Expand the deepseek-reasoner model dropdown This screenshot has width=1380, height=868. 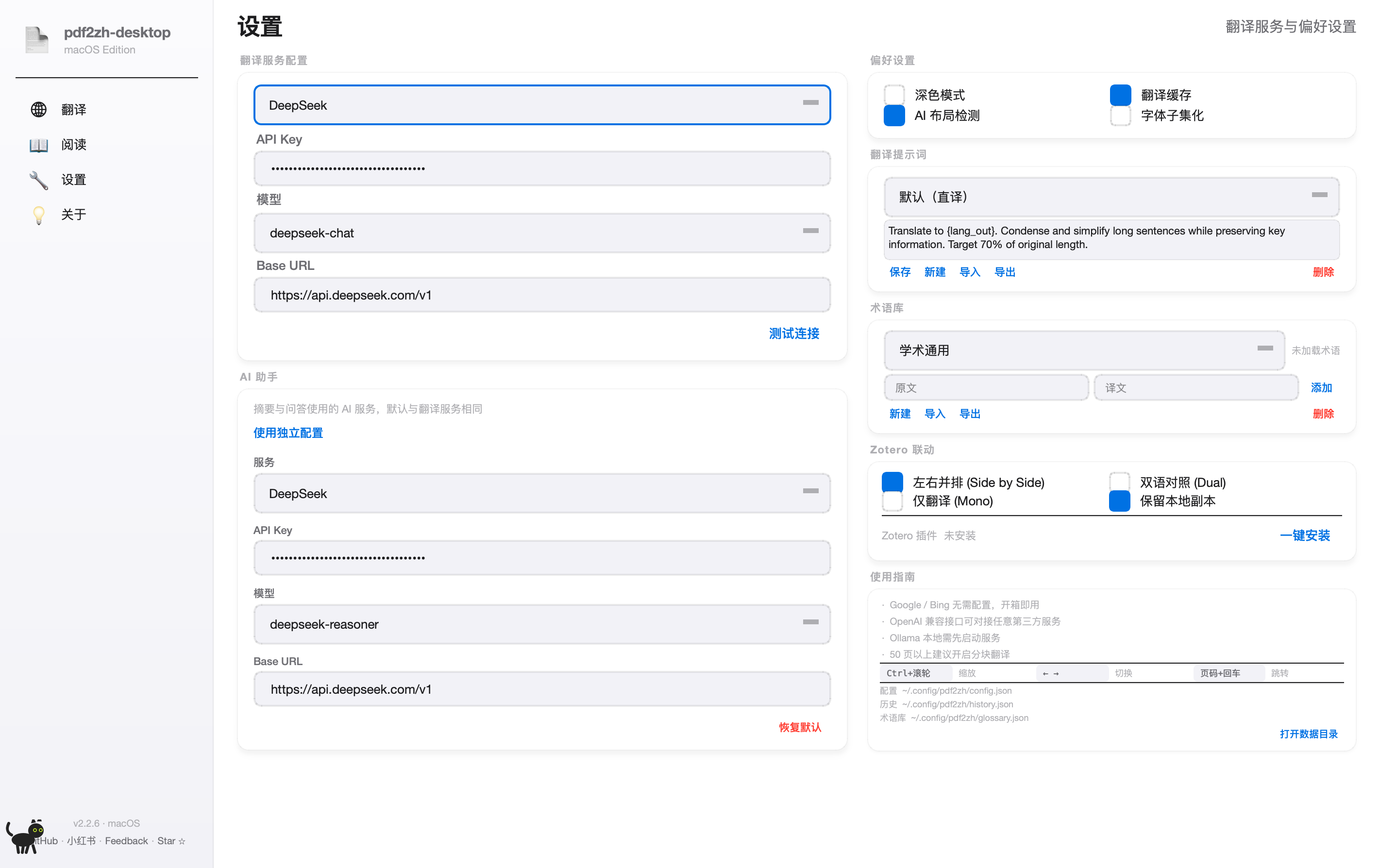click(542, 624)
